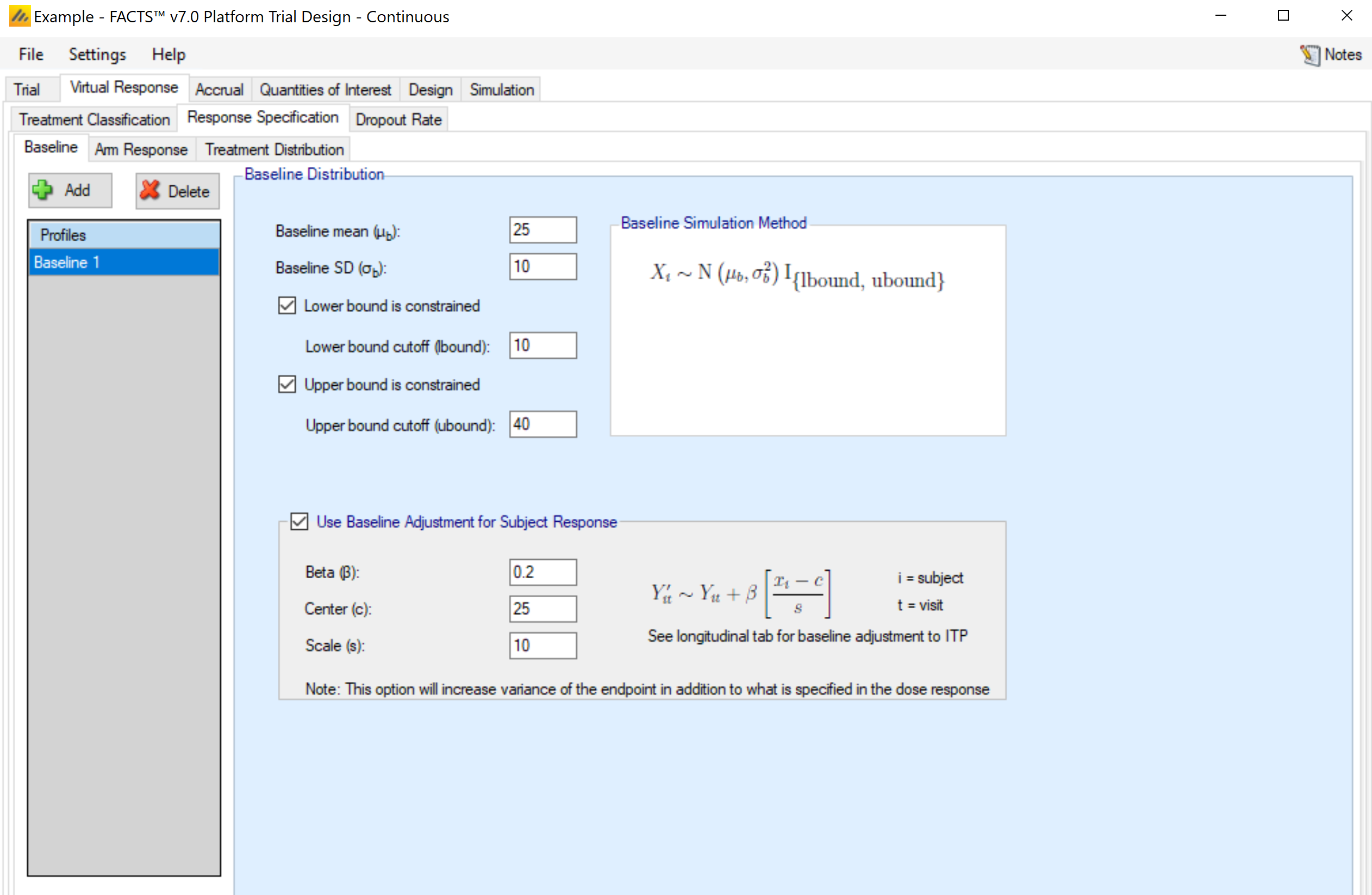Viewport: 1372px width, 895px height.
Task: Click the red X Delete icon
Action: (x=150, y=190)
